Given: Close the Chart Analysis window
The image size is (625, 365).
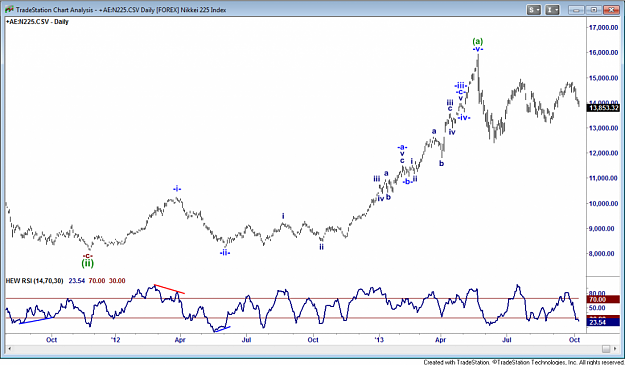Looking at the screenshot, I should (x=611, y=10).
